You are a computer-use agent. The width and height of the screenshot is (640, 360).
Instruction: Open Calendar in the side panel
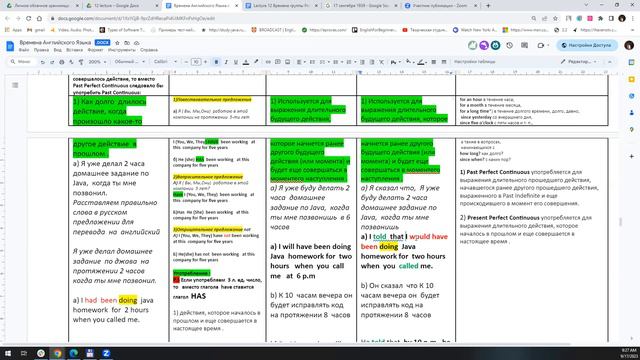coord(631,62)
